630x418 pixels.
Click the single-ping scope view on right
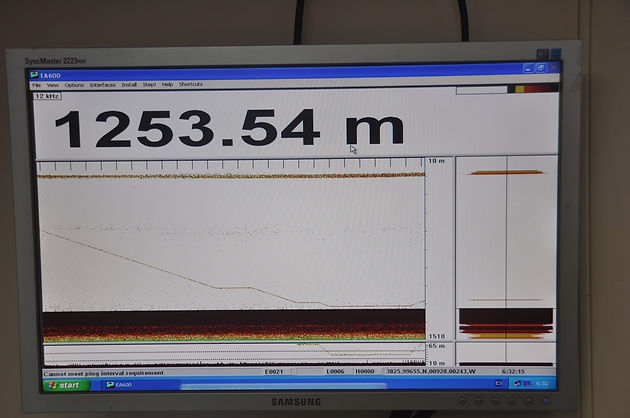[x=506, y=248]
